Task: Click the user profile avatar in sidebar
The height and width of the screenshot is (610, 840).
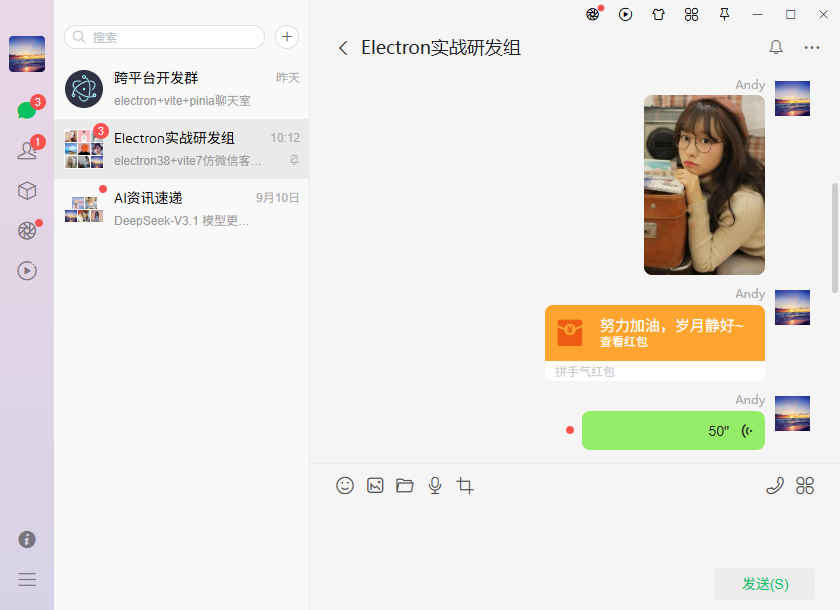Action: 27,54
